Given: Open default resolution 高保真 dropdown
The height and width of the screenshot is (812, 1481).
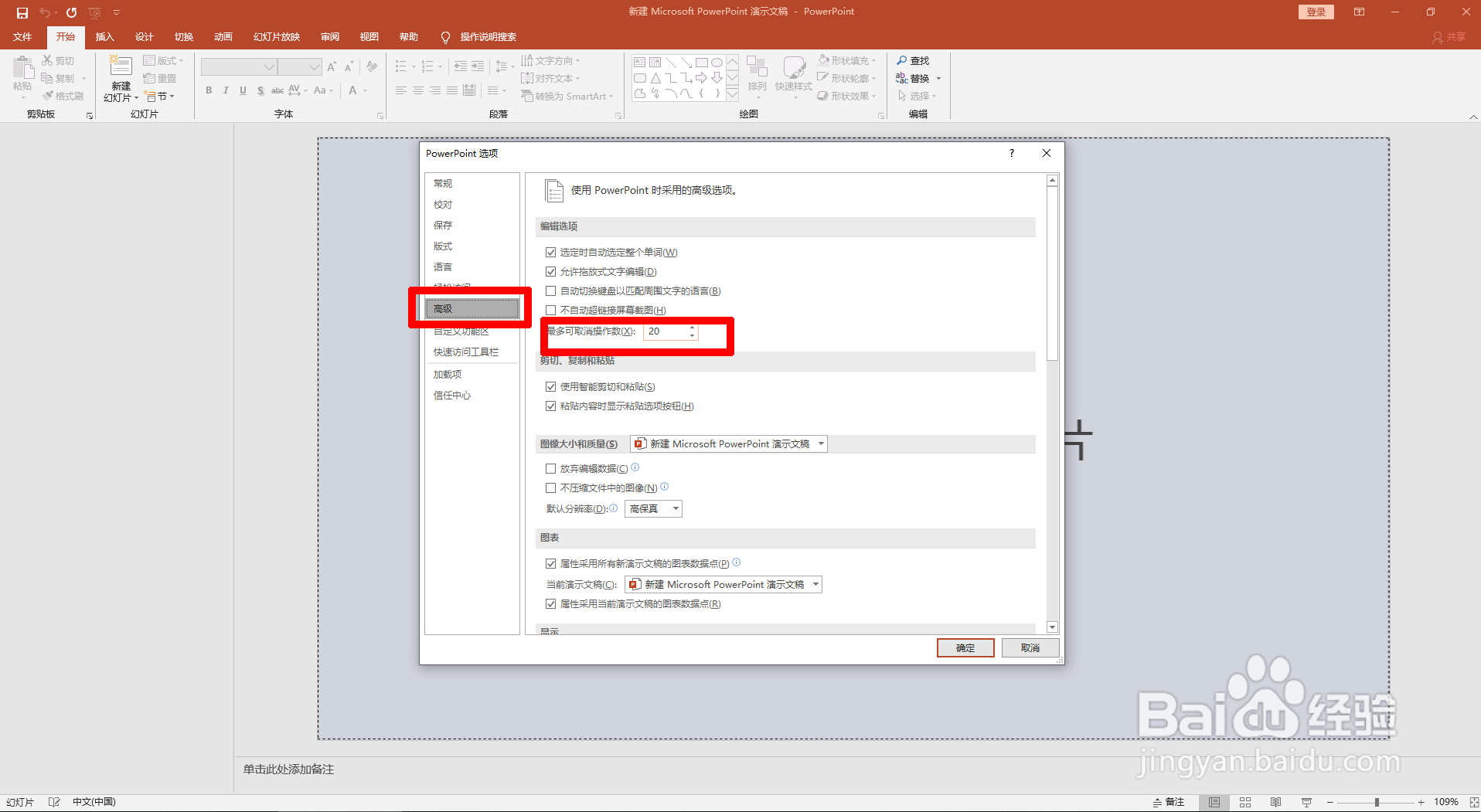Looking at the screenshot, I should (653, 508).
